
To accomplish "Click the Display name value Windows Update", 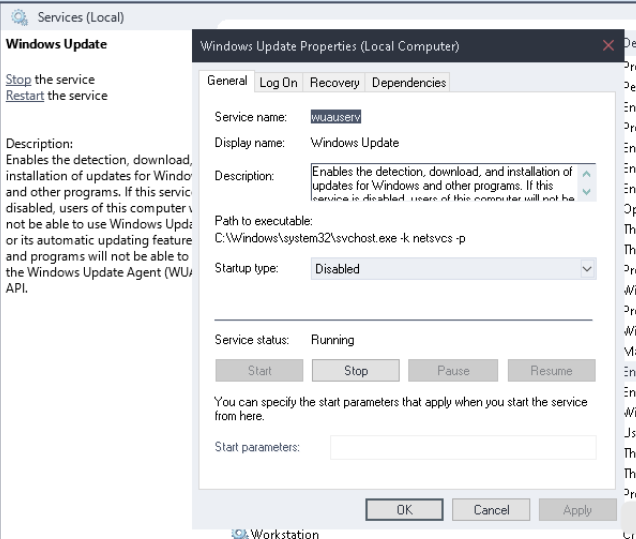I will (355, 143).
